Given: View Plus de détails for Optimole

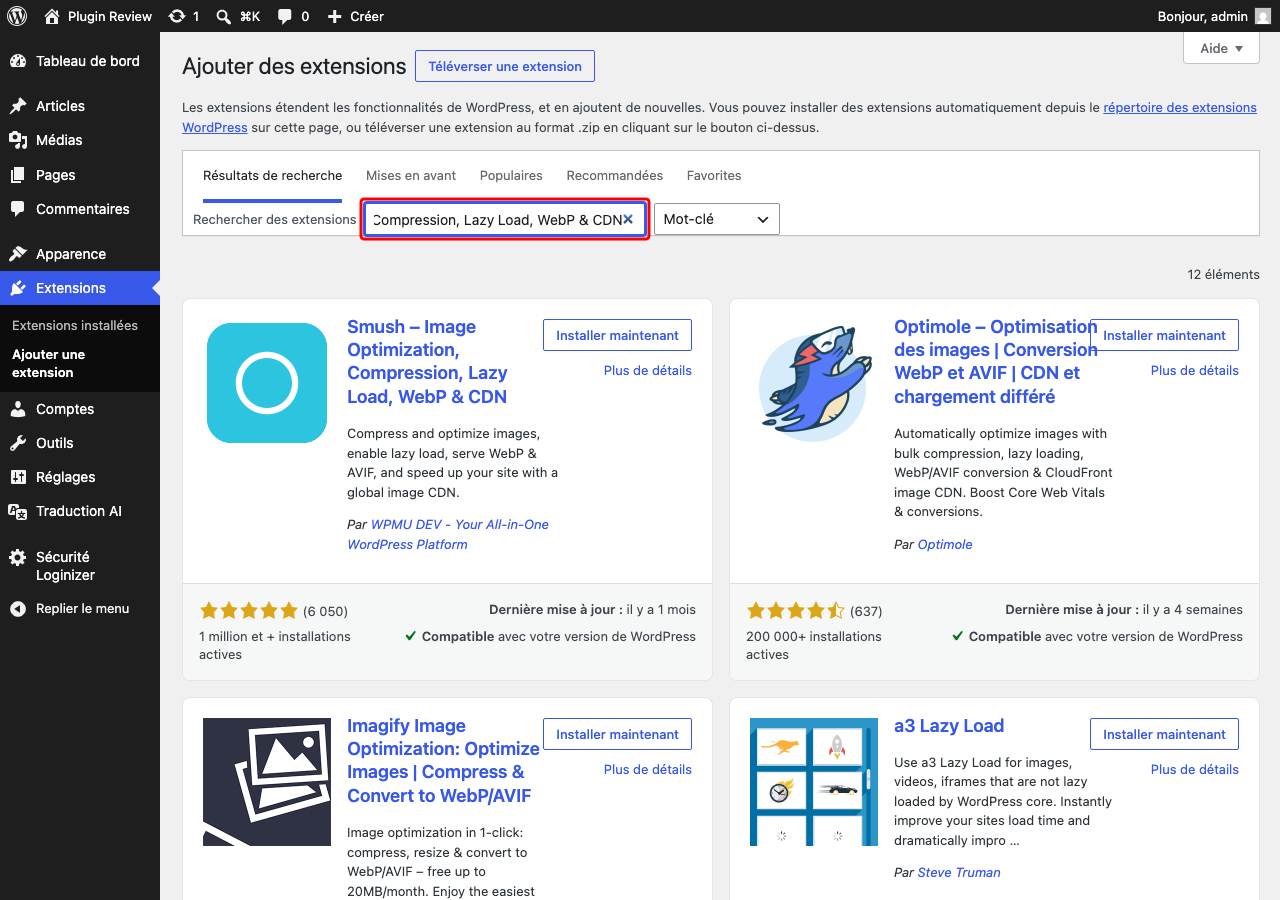Looking at the screenshot, I should (1195, 370).
